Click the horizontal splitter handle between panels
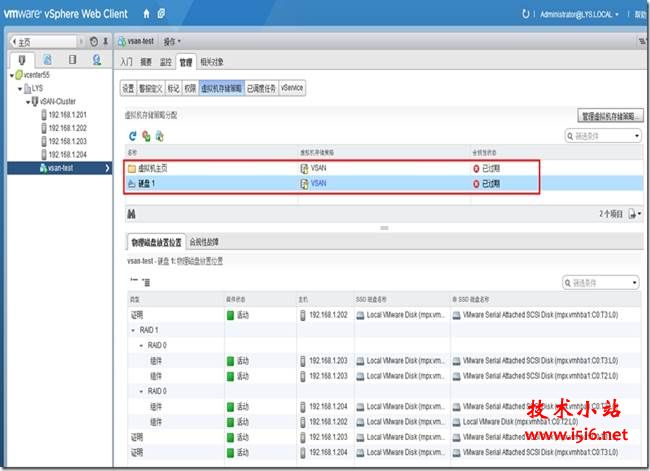The image size is (650, 471). point(384,228)
